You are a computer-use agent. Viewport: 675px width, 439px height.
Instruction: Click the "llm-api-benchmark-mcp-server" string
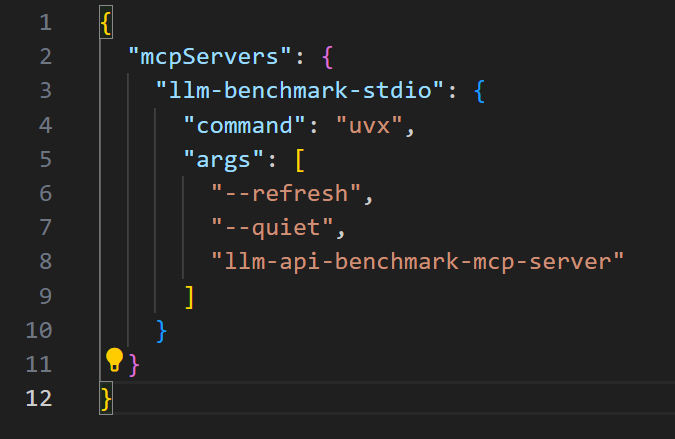point(417,261)
